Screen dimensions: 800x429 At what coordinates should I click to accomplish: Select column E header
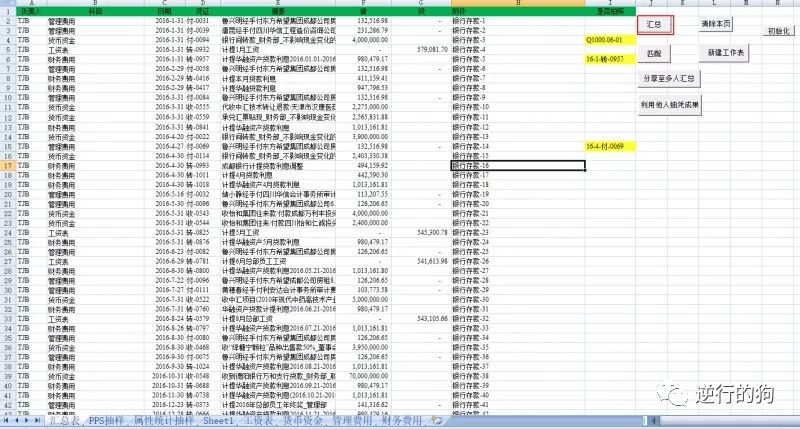278,3
